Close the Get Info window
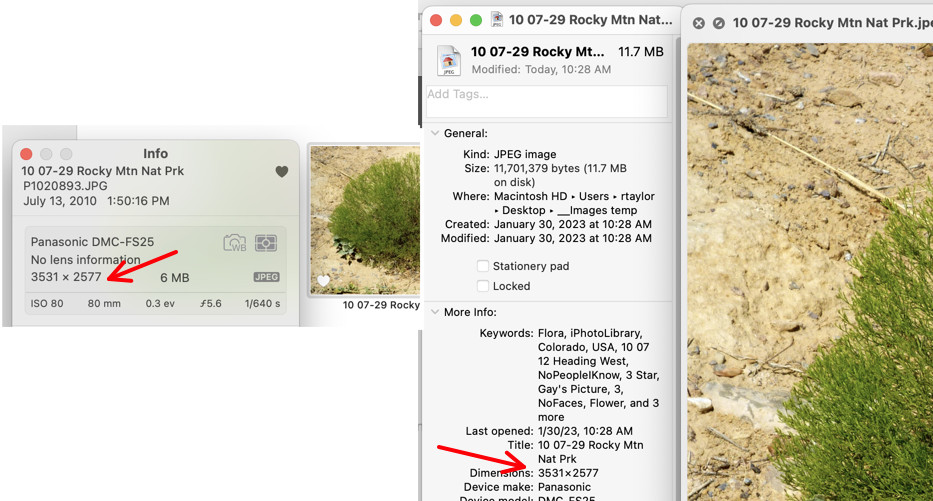 point(436,20)
